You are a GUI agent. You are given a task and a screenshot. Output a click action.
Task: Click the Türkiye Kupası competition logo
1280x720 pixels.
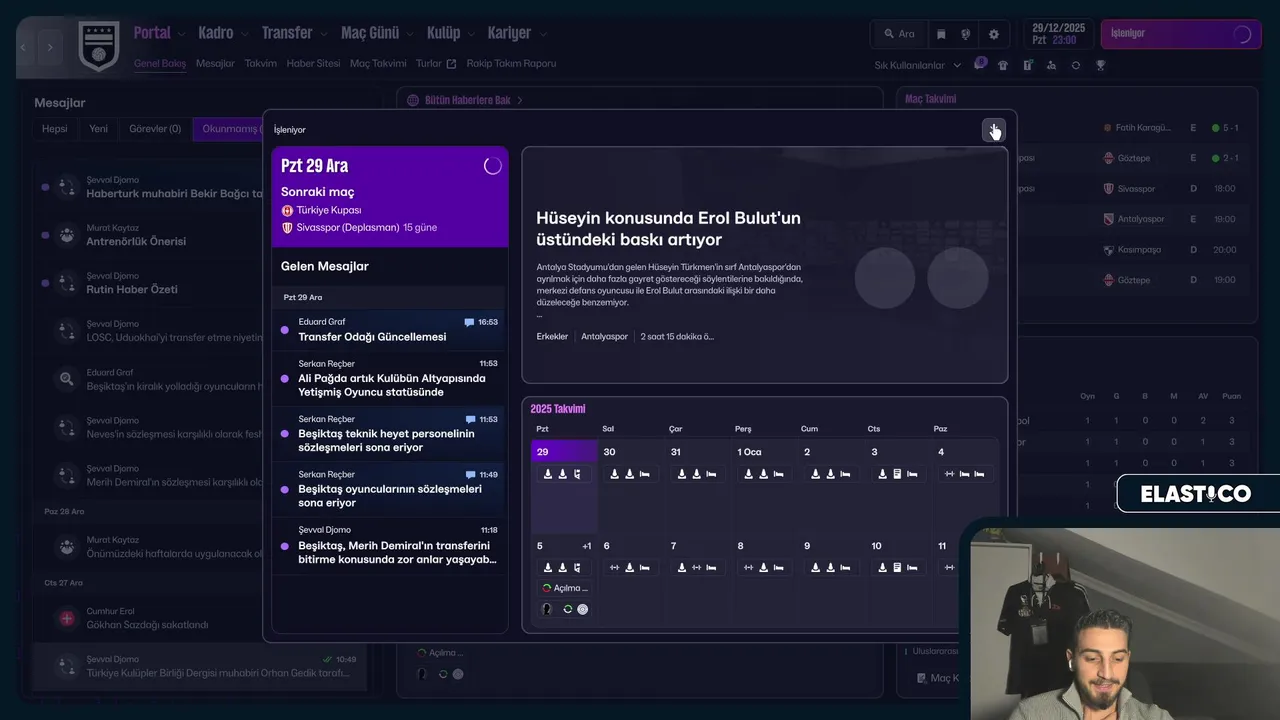click(287, 210)
